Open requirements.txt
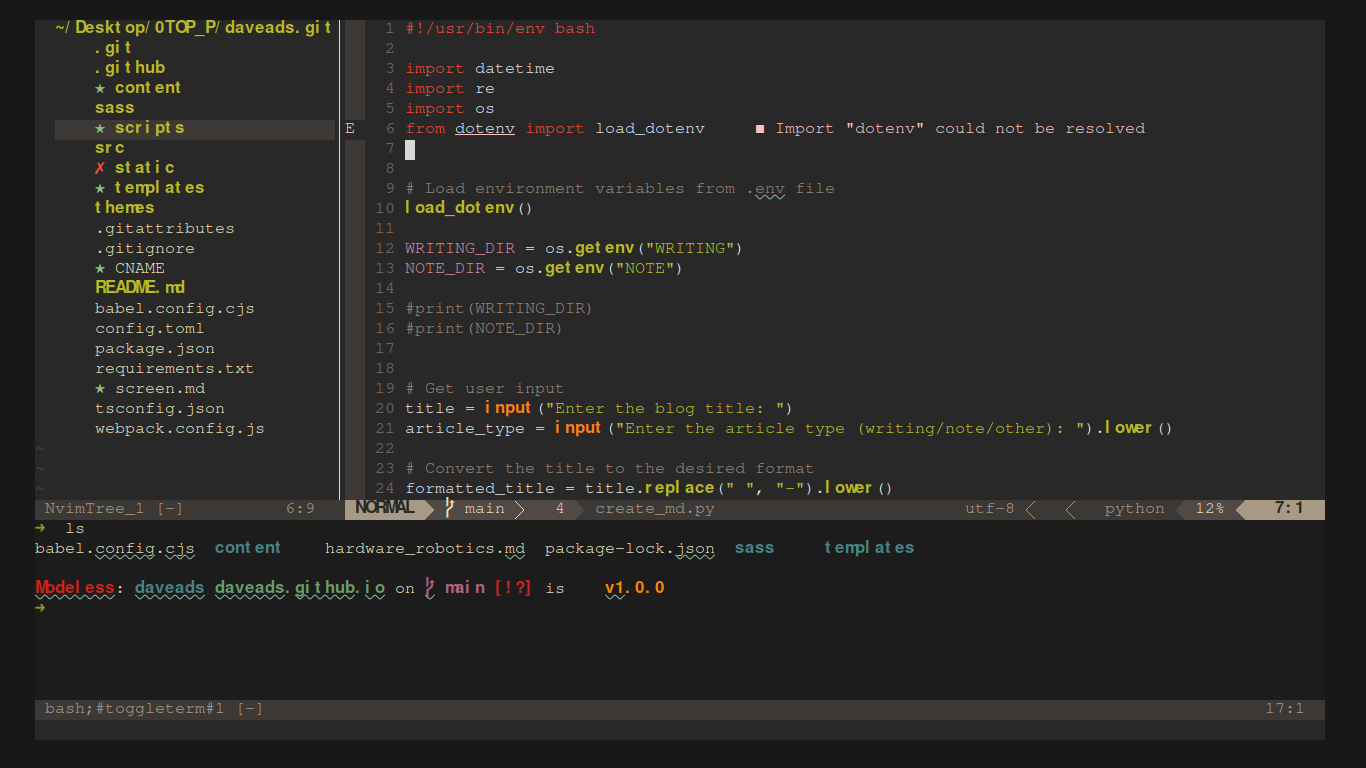The height and width of the screenshot is (768, 1366). coord(175,368)
